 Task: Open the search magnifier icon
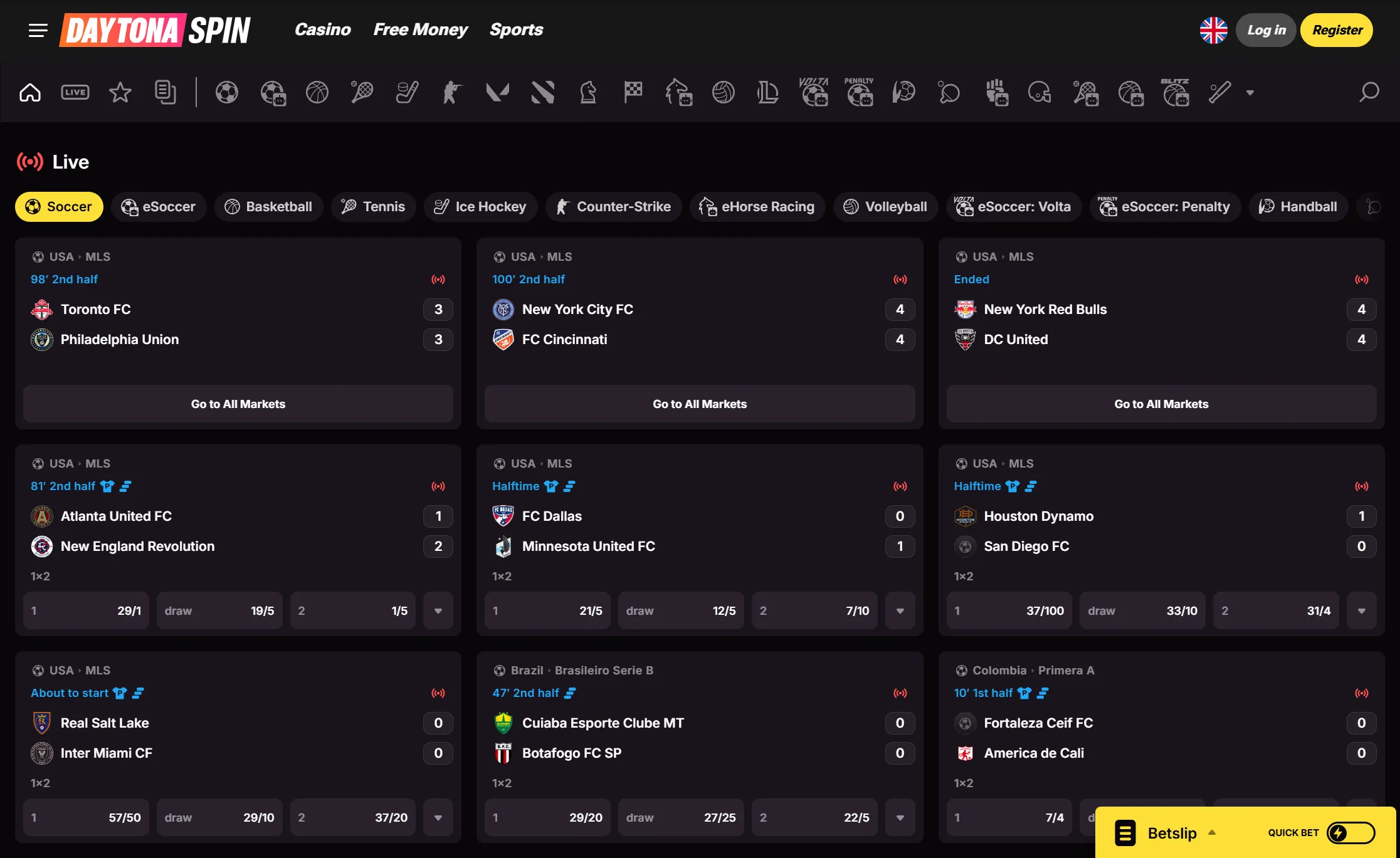pyautogui.click(x=1369, y=93)
